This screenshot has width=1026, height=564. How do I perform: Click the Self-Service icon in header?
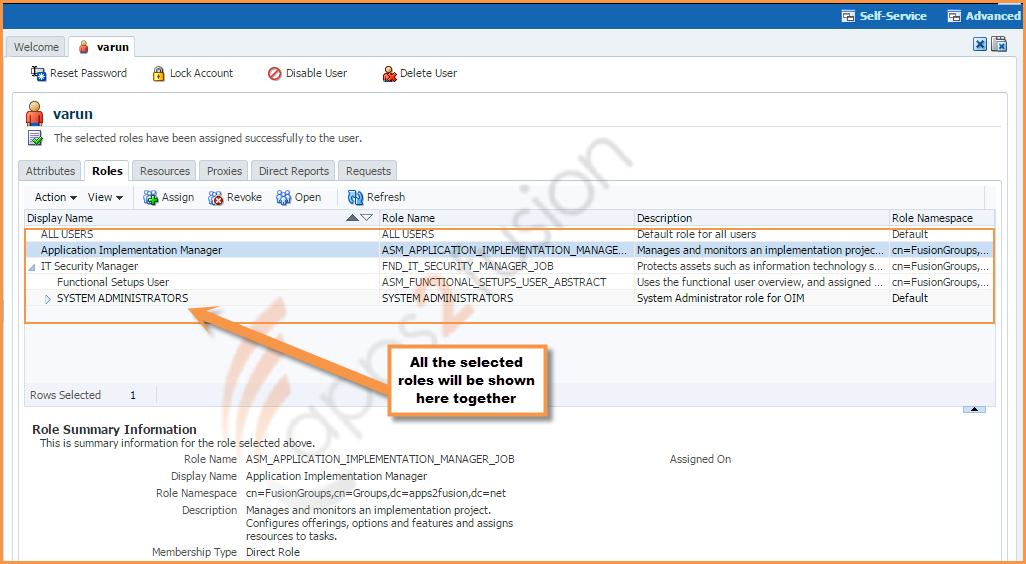[849, 16]
